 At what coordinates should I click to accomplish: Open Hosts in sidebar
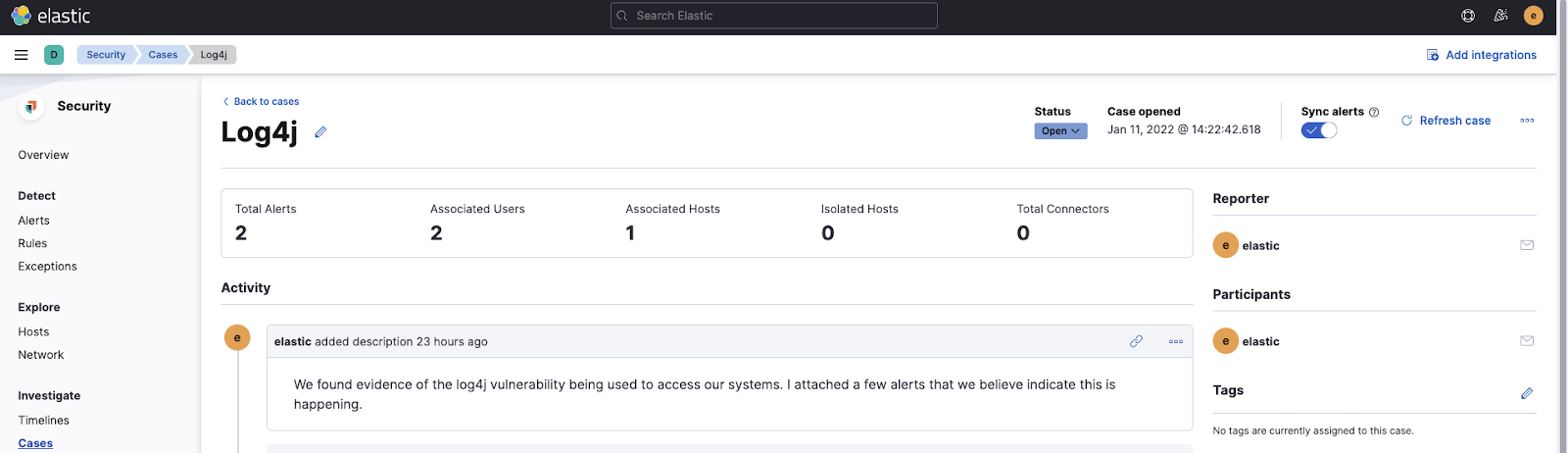[x=33, y=332]
